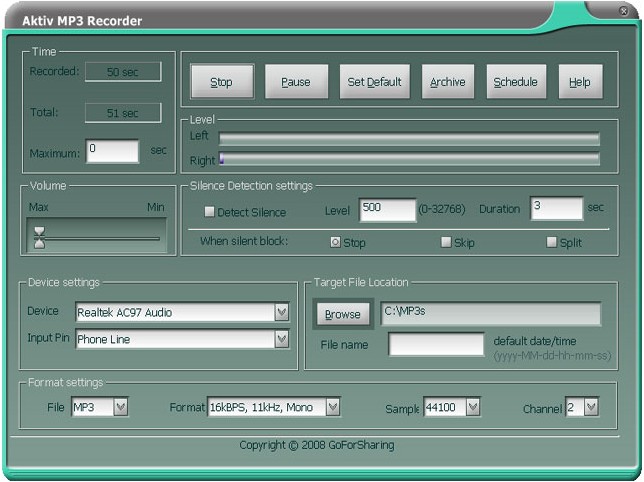Viewport: 644px width, 482px height.
Task: Click the 16kBPS, 11kHz, Mono text
Action: 262,407
